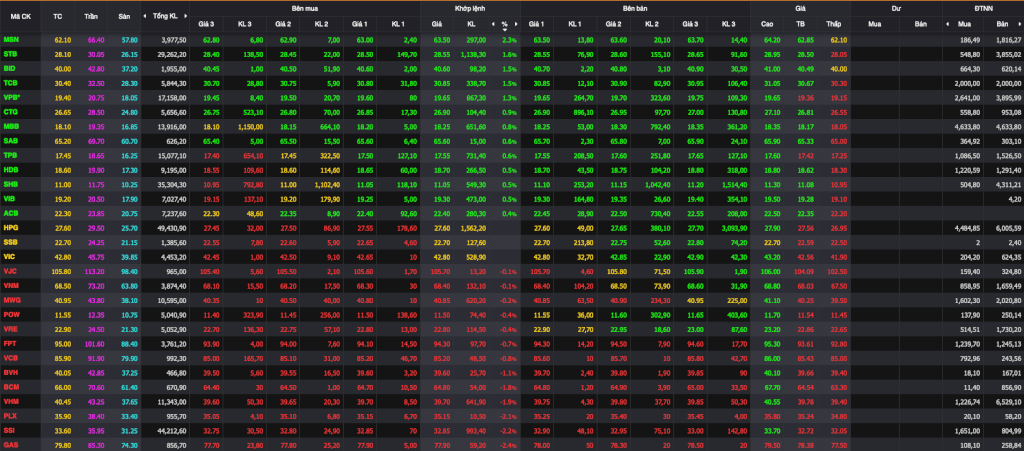Click the Trần ceiling price header
This screenshot has width=1024, height=451.
91,16
